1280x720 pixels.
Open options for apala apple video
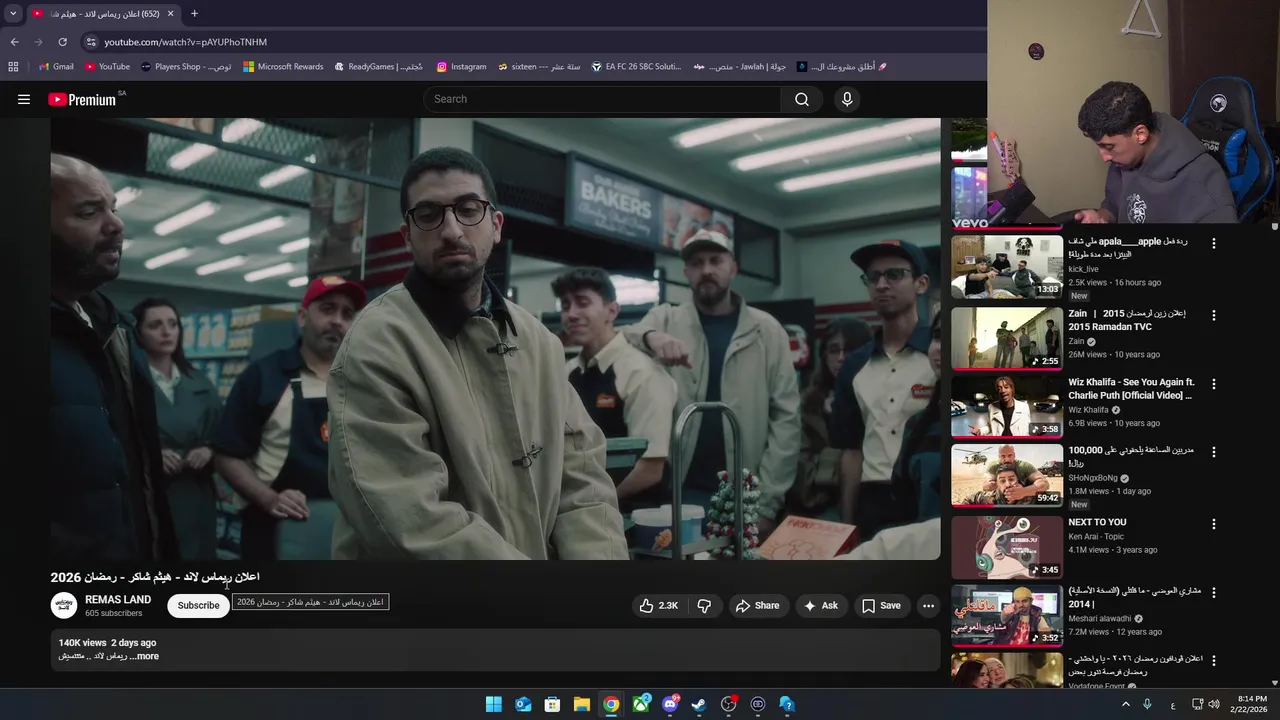pos(1214,244)
